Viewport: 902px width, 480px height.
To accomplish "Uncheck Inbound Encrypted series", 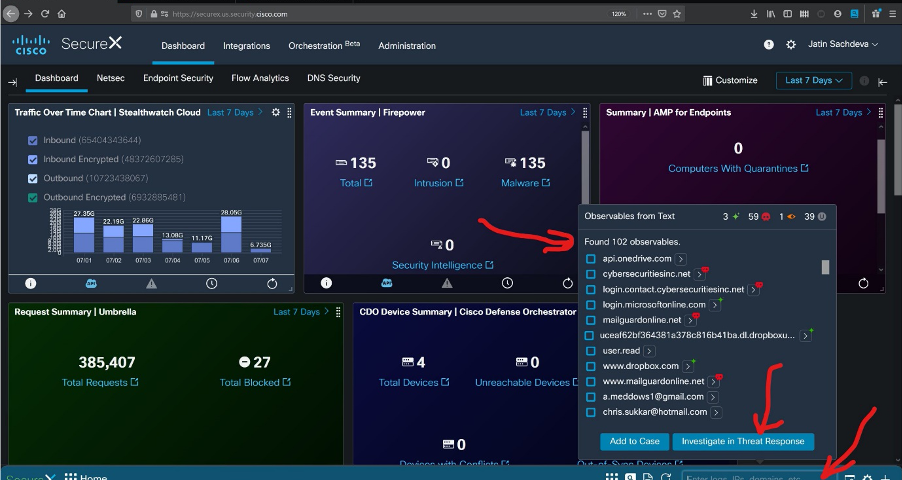I will (x=33, y=159).
